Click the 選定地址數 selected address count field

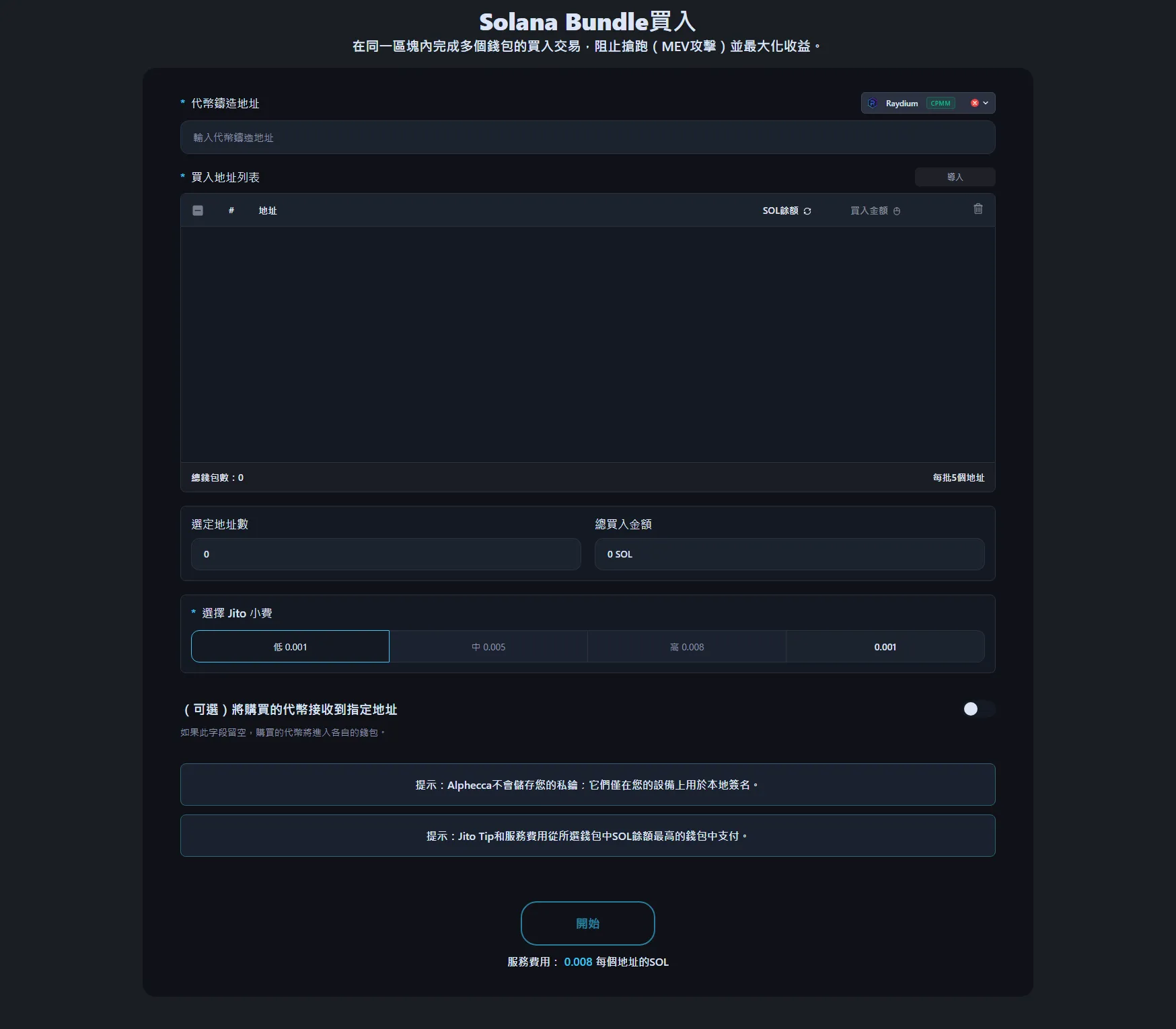coord(385,554)
